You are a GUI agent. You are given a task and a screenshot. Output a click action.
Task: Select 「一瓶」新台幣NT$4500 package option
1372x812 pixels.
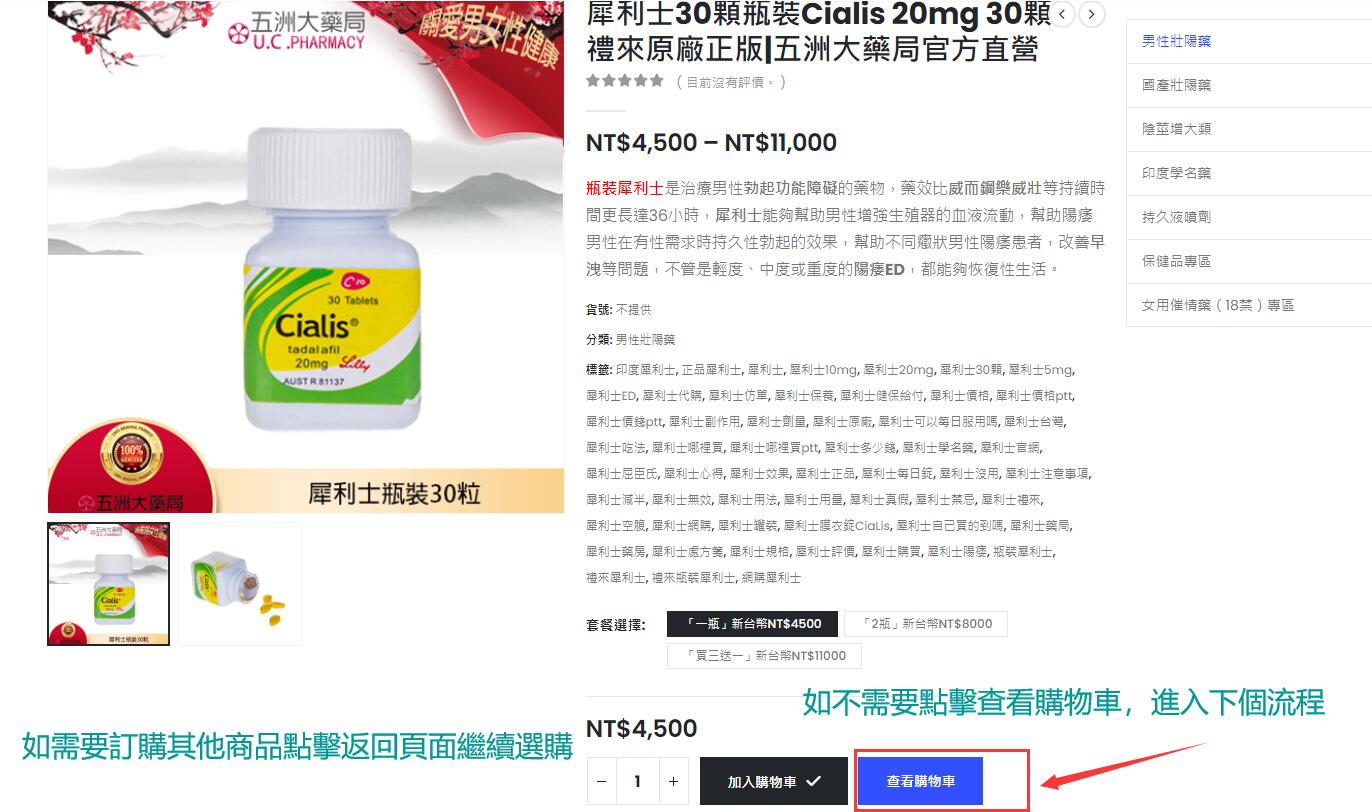[754, 624]
